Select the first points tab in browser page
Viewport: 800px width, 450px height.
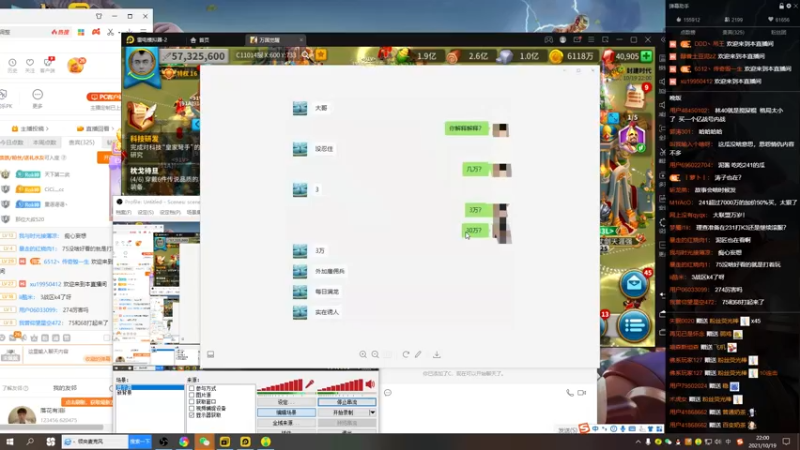(x=12, y=142)
